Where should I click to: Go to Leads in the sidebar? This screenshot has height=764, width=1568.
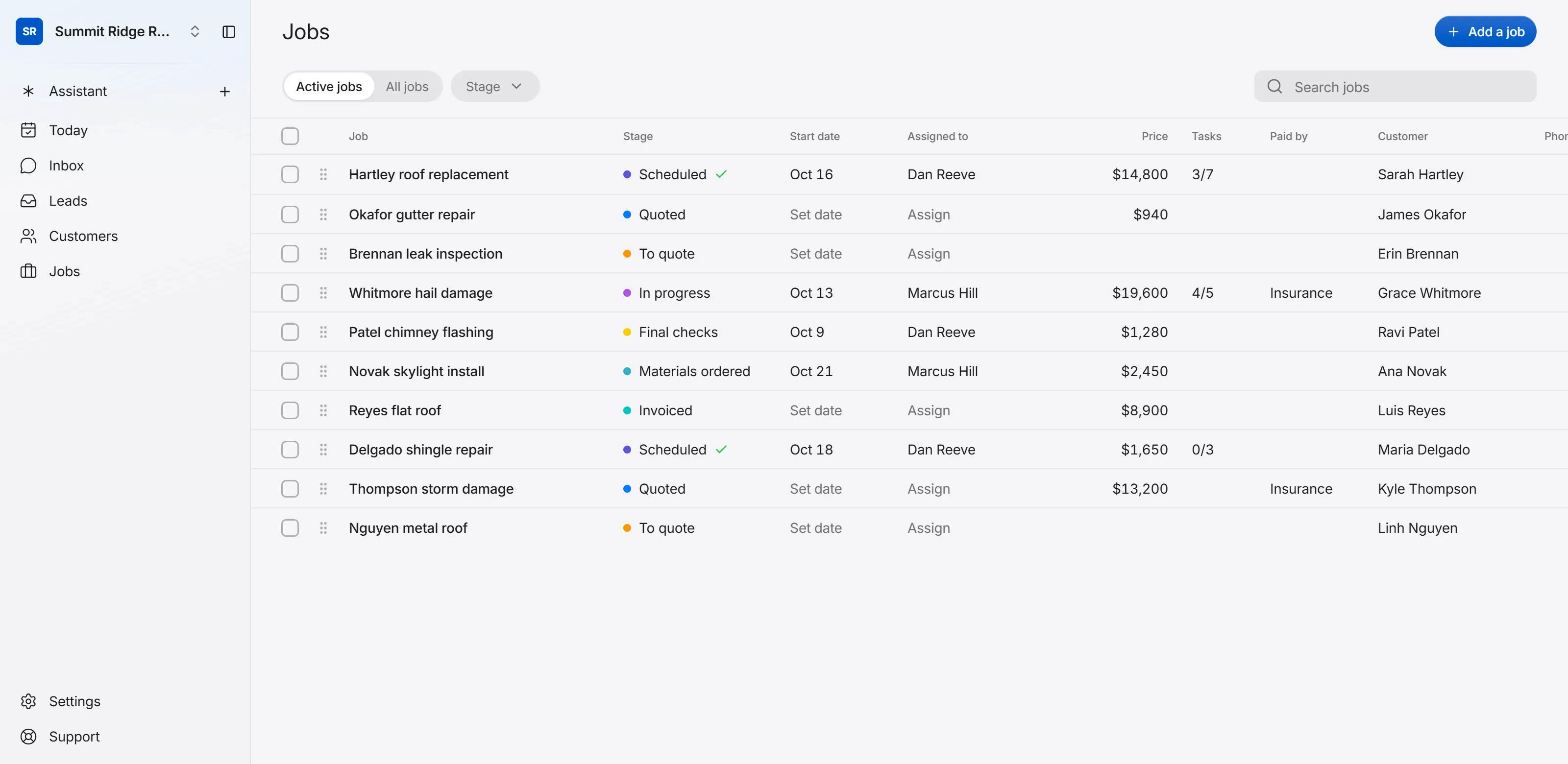click(x=68, y=201)
